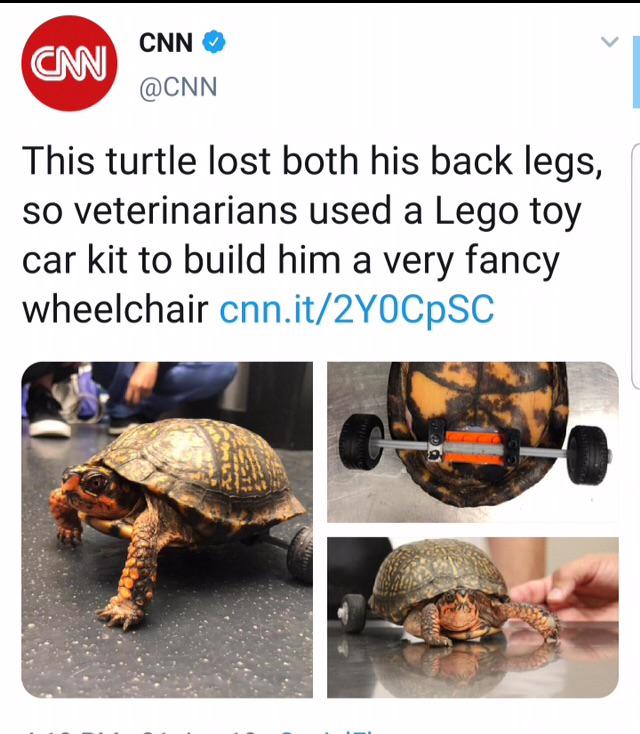Open the CNN red logo profile avatar
The image size is (640, 734).
(69, 63)
